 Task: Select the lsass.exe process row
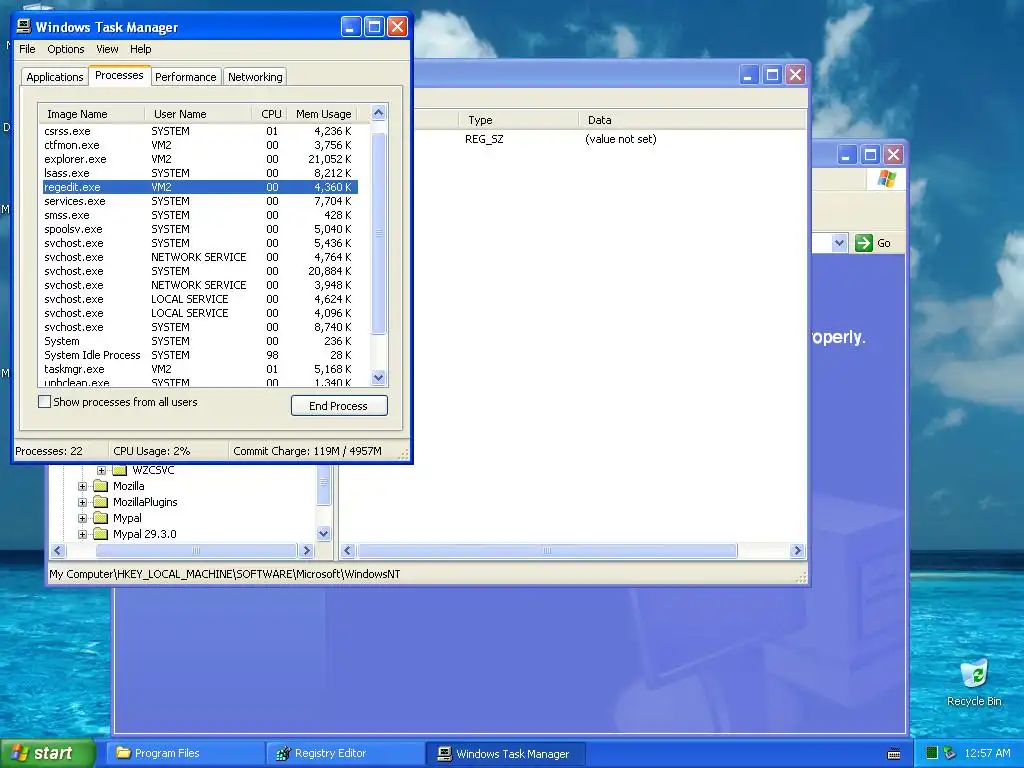[x=200, y=173]
